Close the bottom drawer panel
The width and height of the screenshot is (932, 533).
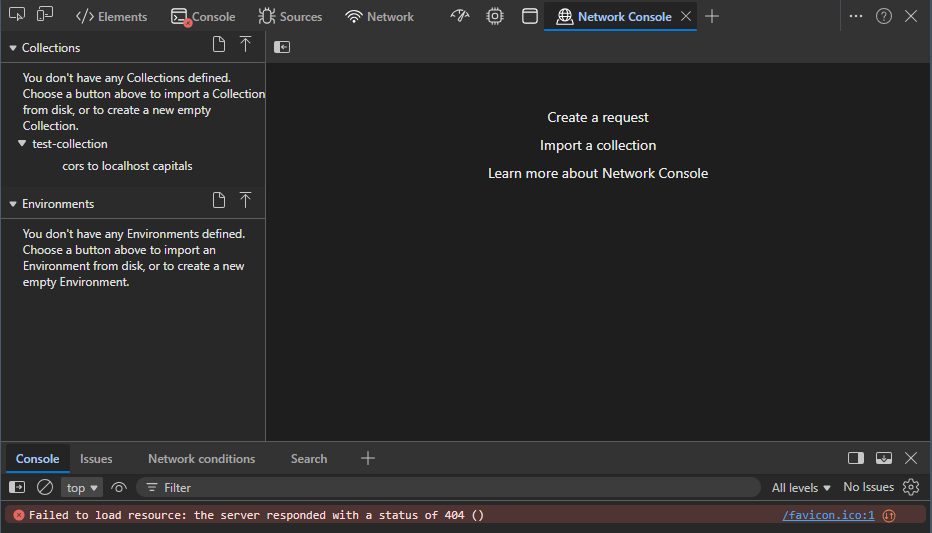(x=911, y=458)
